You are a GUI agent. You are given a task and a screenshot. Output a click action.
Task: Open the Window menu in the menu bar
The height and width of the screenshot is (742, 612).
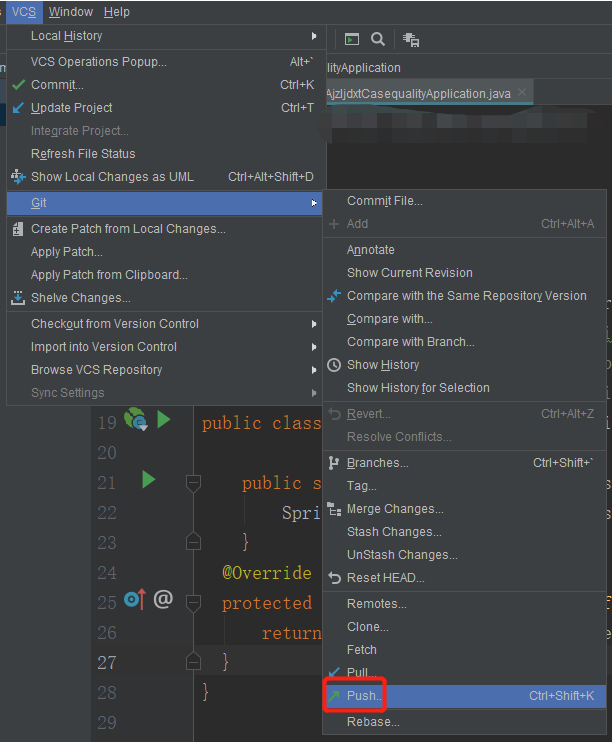coord(70,12)
